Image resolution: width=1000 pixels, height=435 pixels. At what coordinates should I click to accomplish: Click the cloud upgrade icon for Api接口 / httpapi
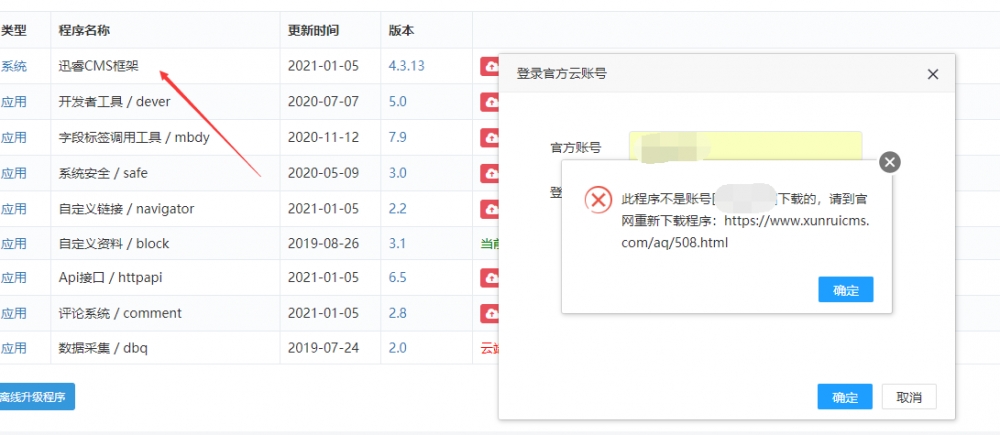(490, 277)
